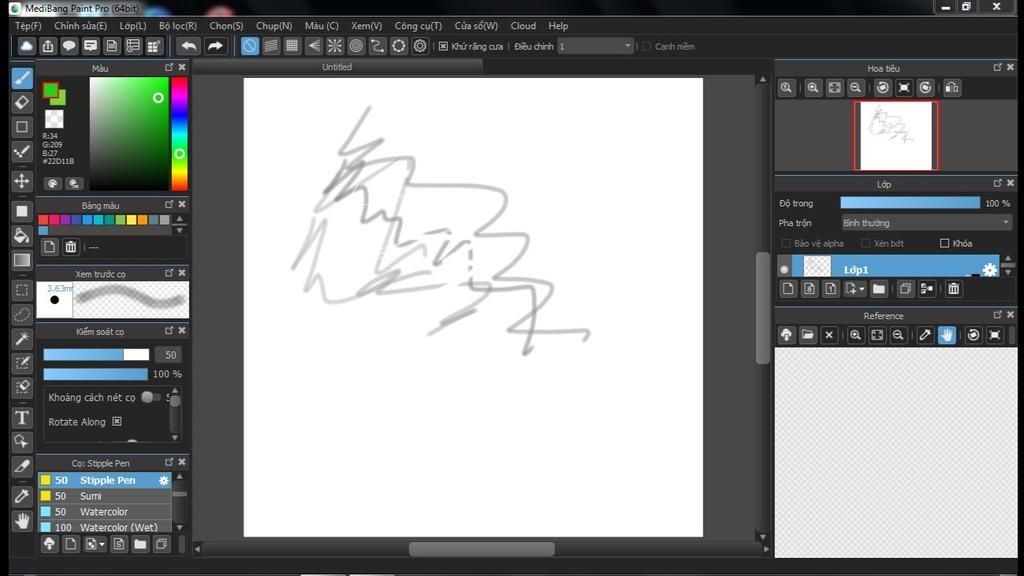The width and height of the screenshot is (1024, 576).
Task: Open the Lớp(L) menu
Action: tap(133, 26)
